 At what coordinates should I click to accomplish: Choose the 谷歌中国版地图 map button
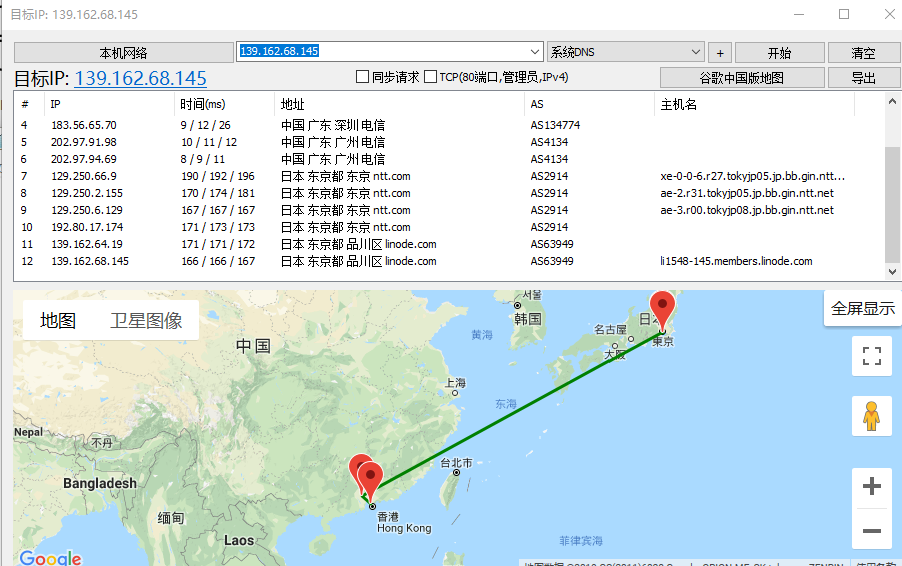(742, 78)
